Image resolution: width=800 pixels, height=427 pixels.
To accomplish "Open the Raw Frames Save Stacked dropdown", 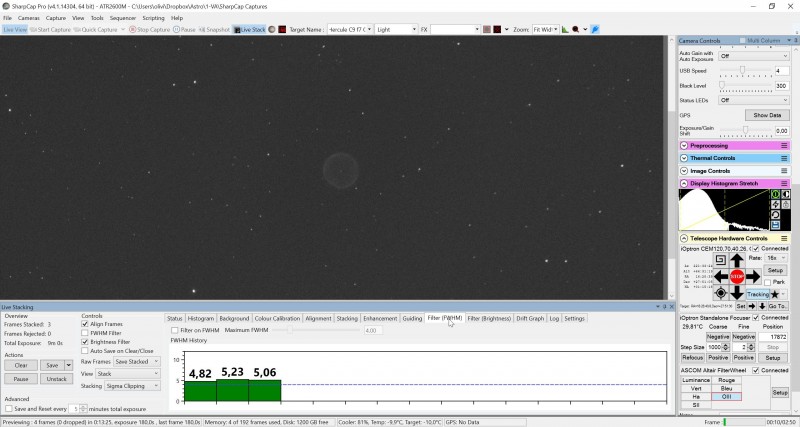I will (x=137, y=362).
